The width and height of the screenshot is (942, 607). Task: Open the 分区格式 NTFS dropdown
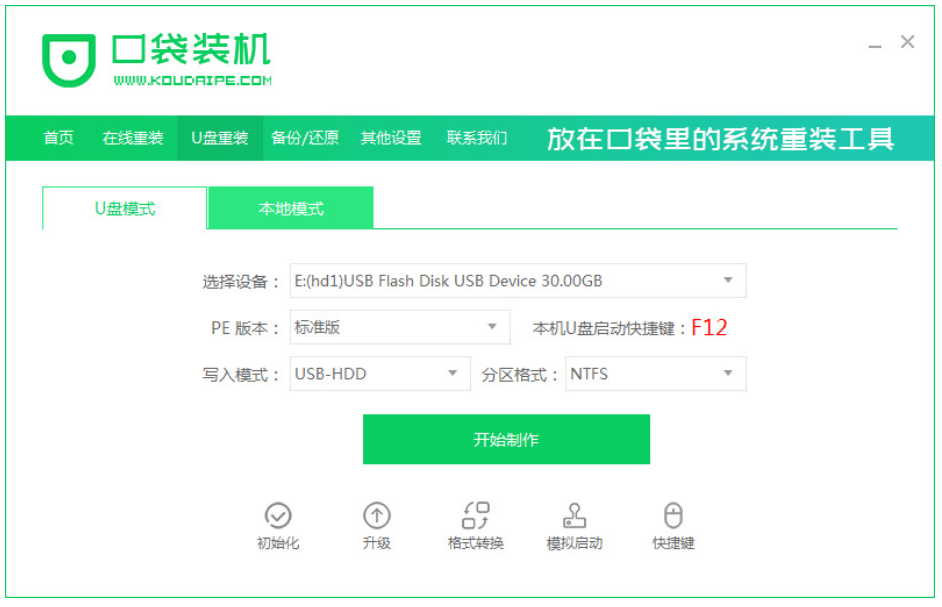tap(655, 374)
